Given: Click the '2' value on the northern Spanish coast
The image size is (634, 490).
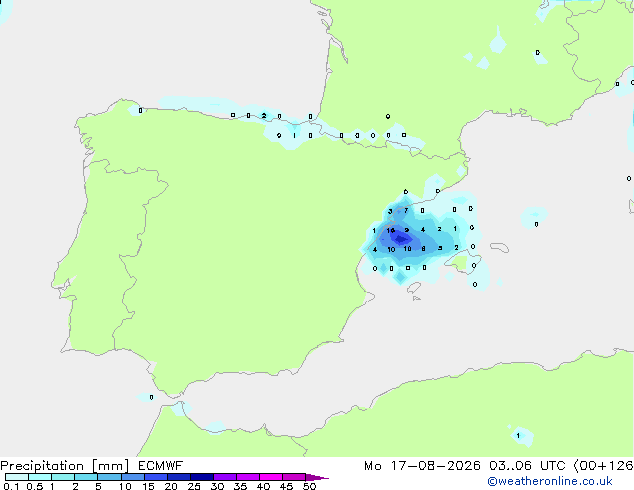Looking at the screenshot, I should [x=264, y=116].
